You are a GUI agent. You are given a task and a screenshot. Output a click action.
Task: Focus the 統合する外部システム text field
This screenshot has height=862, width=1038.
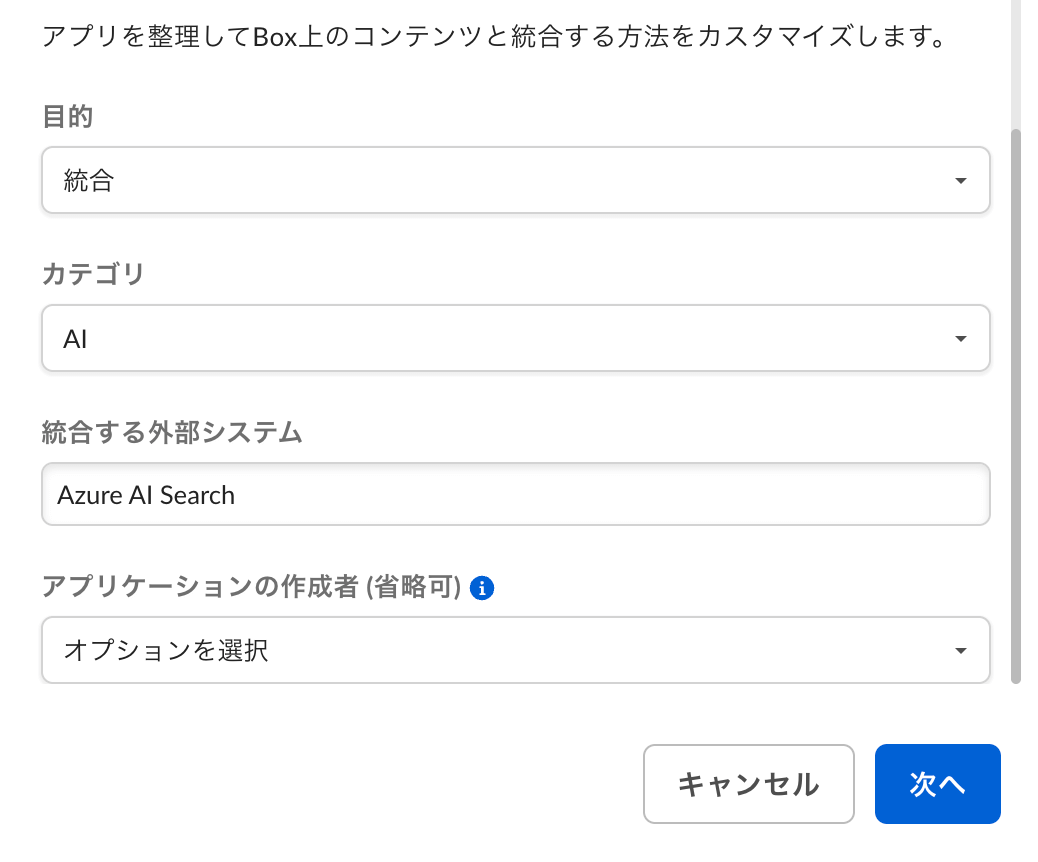point(515,495)
